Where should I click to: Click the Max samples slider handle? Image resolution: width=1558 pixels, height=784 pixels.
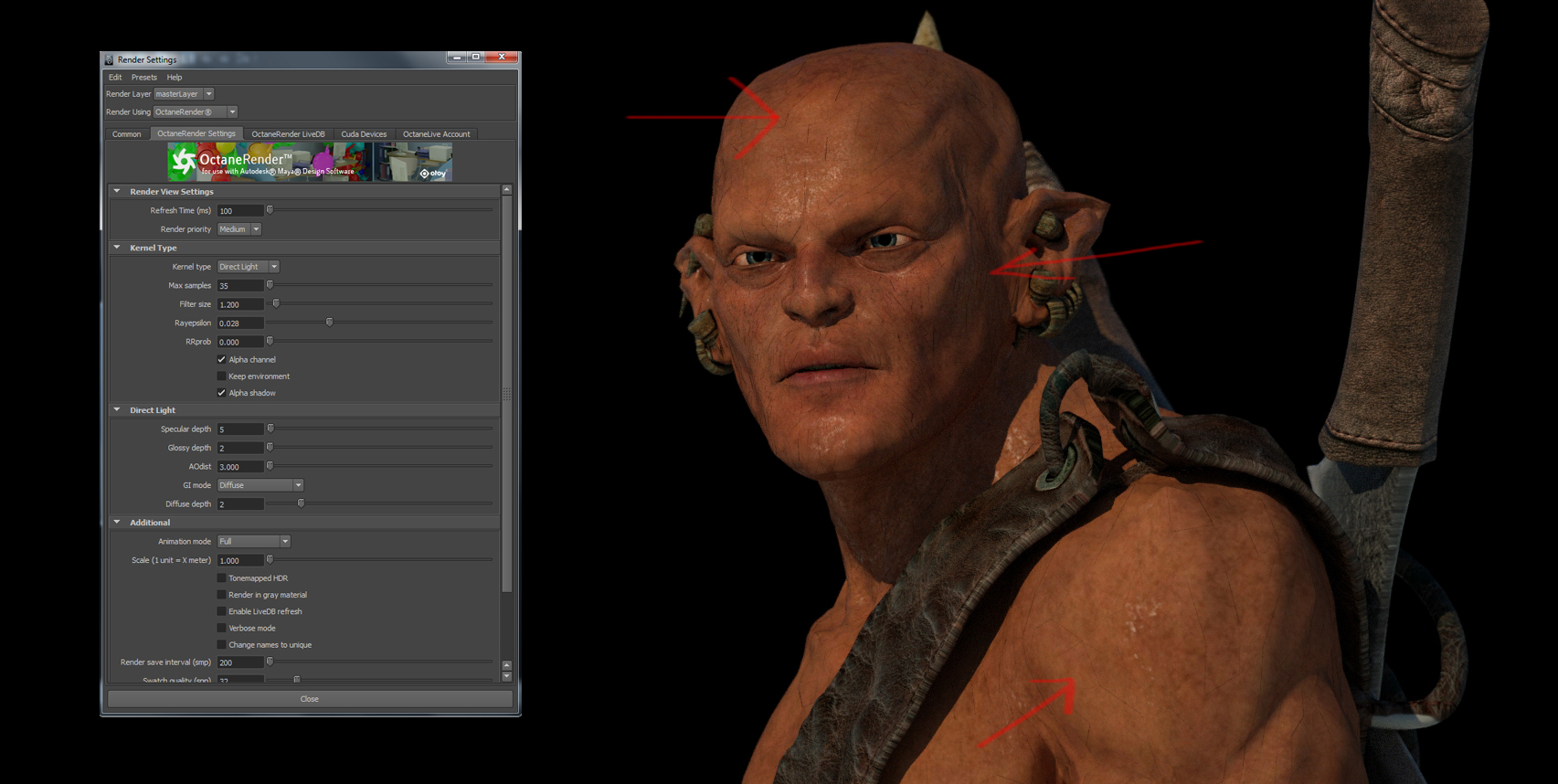pos(270,285)
